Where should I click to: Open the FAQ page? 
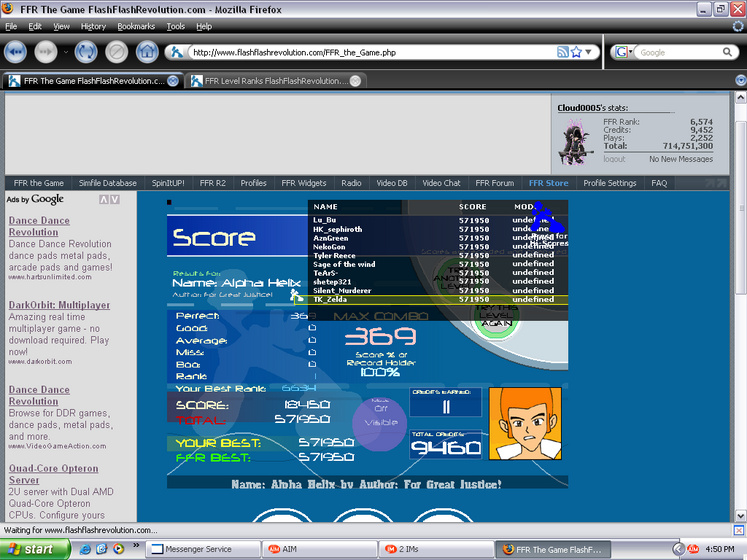(659, 183)
